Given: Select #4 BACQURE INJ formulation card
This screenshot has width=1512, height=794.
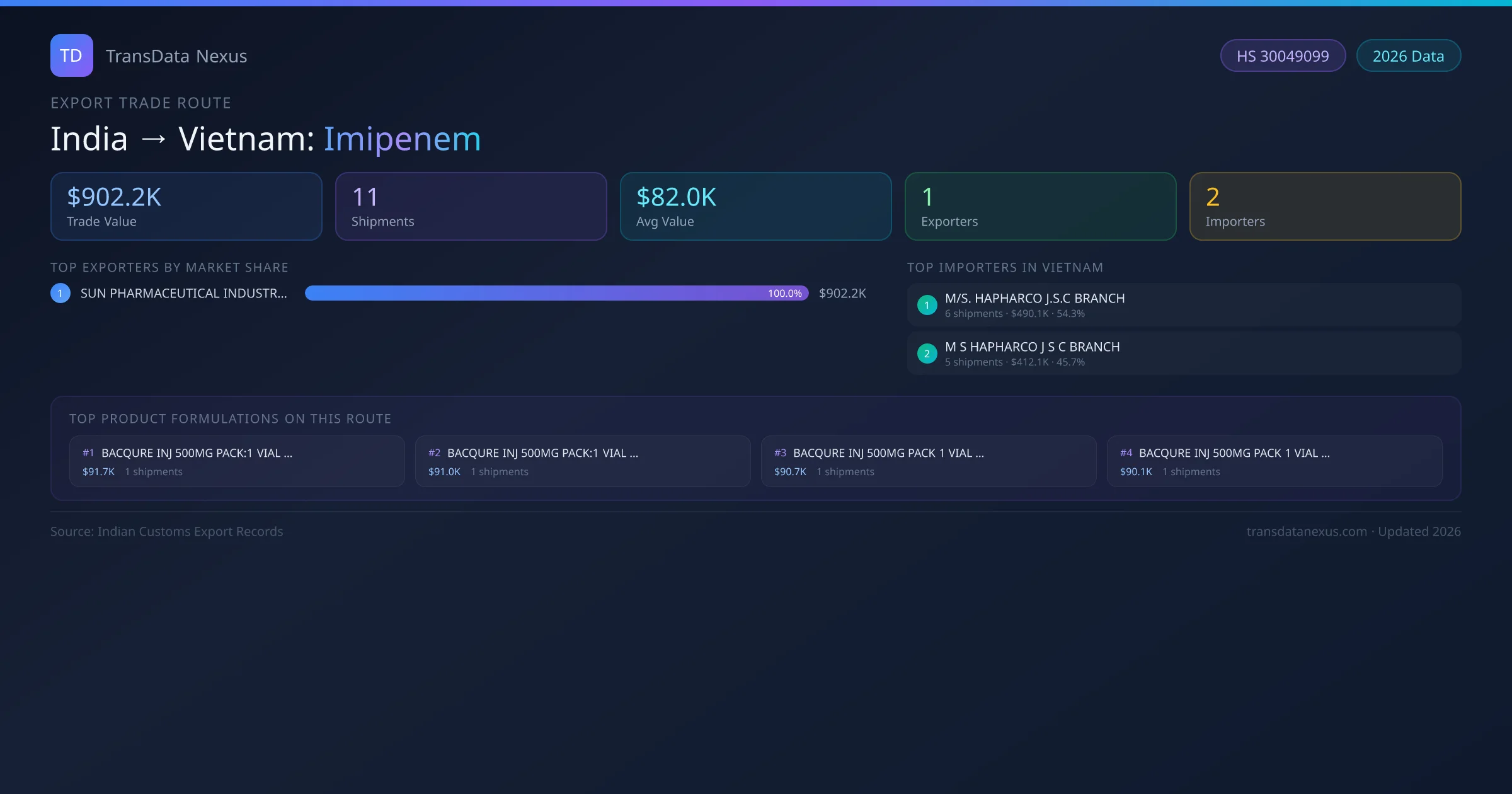Looking at the screenshot, I should click(x=1274, y=461).
